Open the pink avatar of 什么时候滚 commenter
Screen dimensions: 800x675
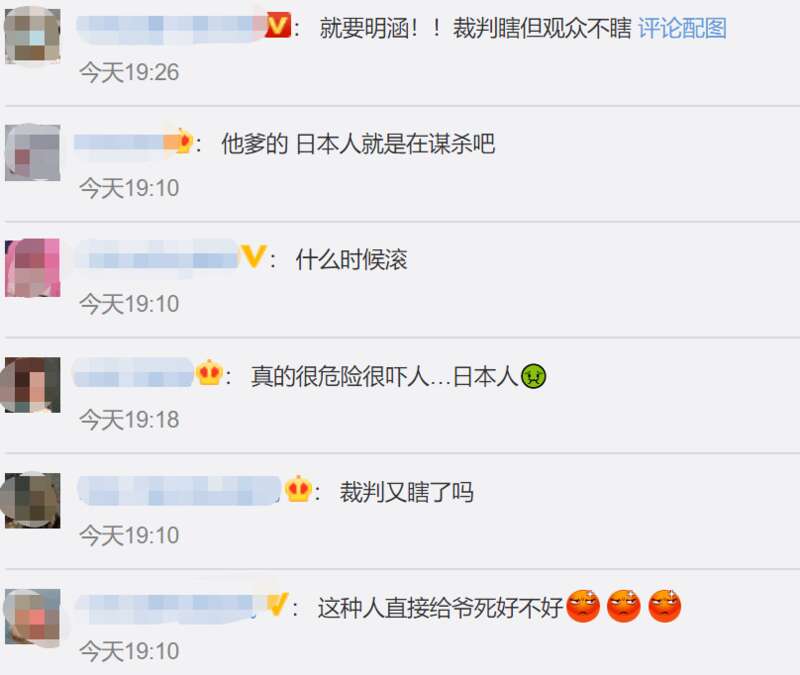pos(33,268)
